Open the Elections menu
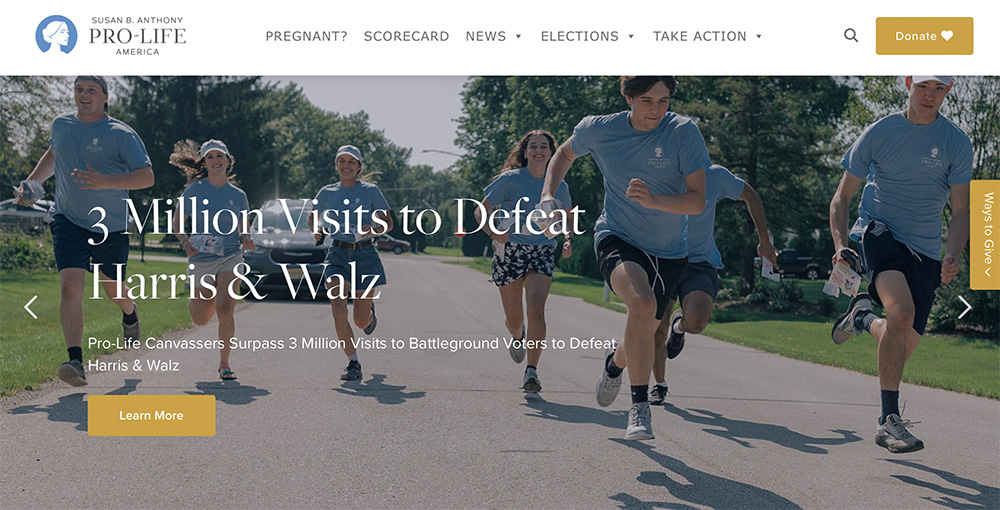The height and width of the screenshot is (510, 1000). [580, 36]
